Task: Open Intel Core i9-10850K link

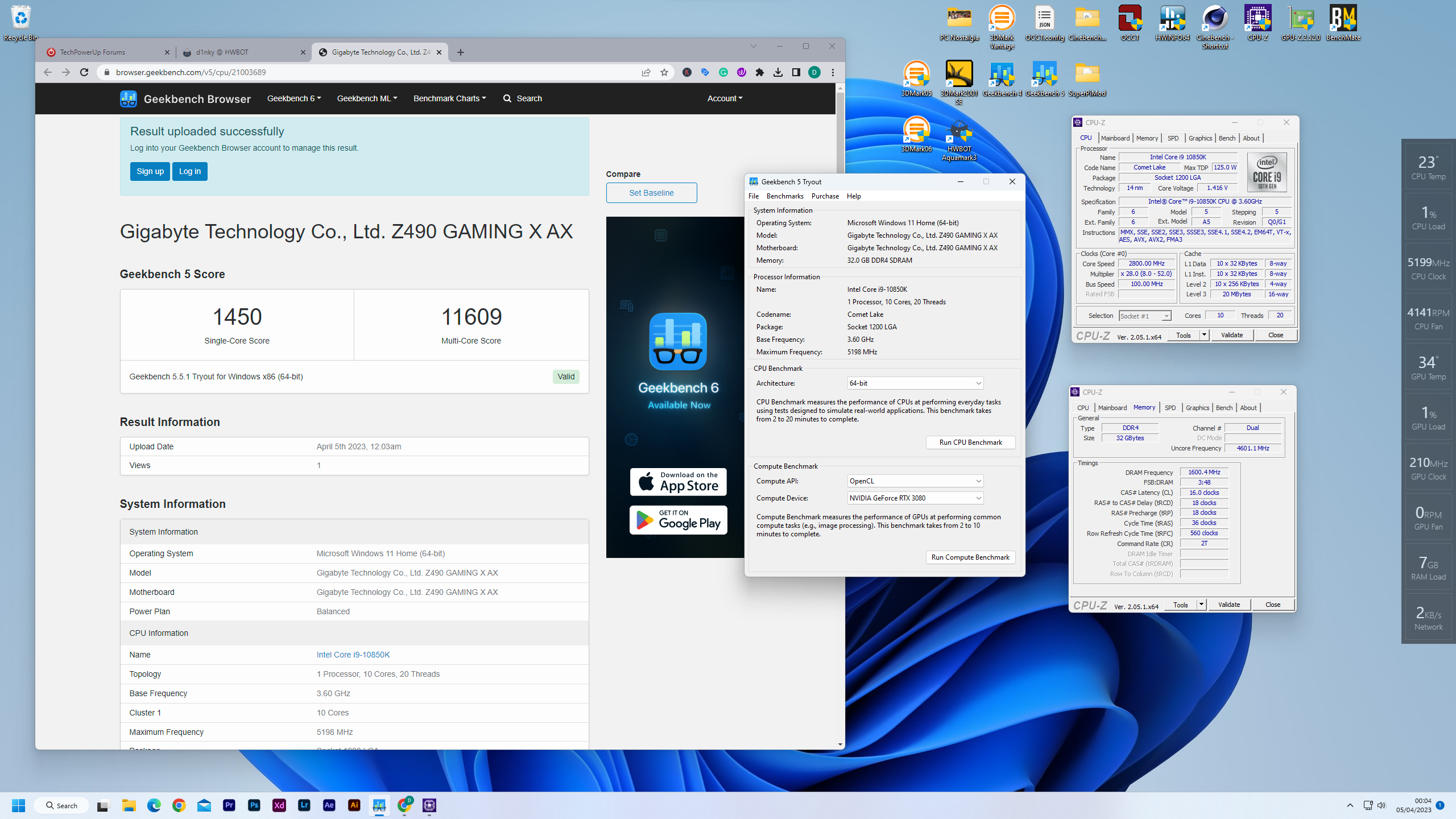Action: pyautogui.click(x=353, y=655)
